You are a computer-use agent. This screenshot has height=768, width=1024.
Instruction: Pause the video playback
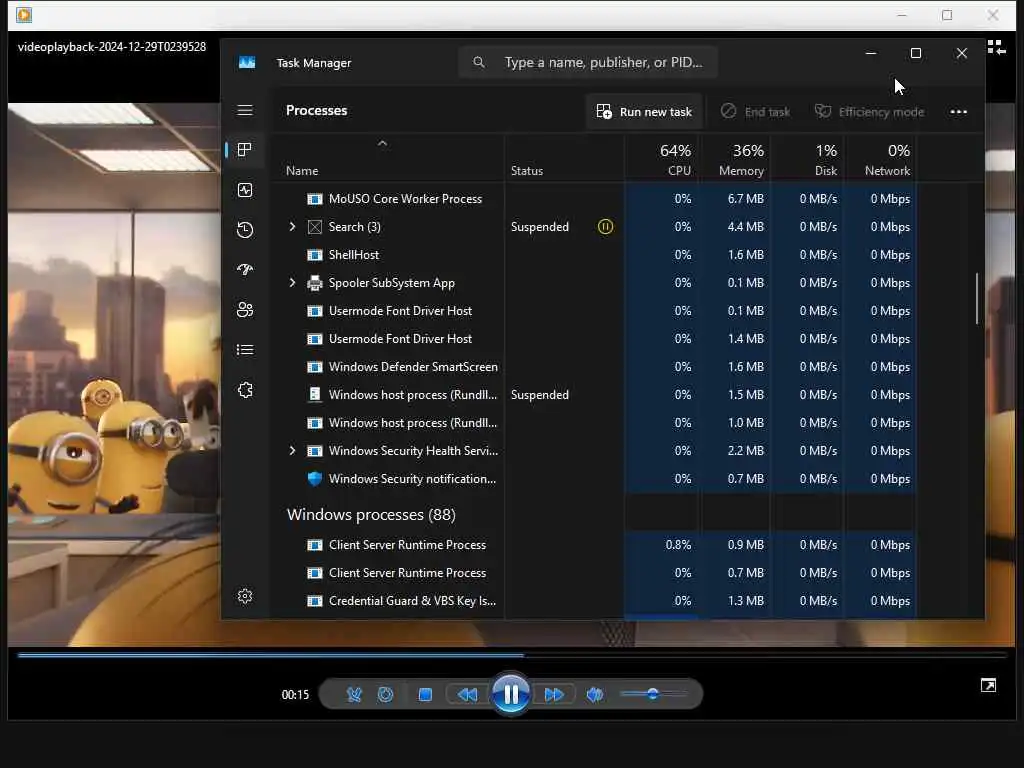pyautogui.click(x=511, y=694)
